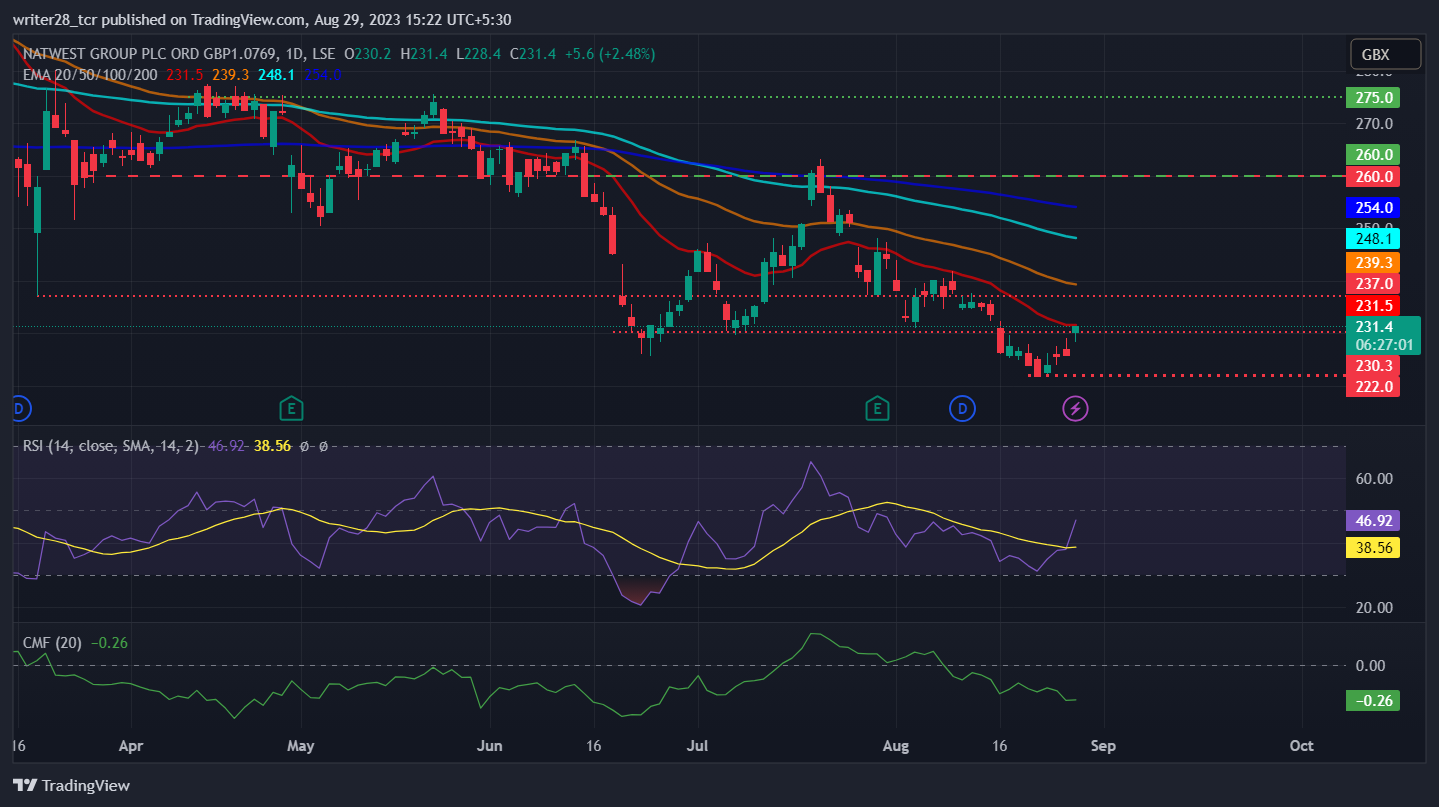The image size is (1439, 807).
Task: Click the red 231.5 axis price label
Action: tap(1373, 306)
